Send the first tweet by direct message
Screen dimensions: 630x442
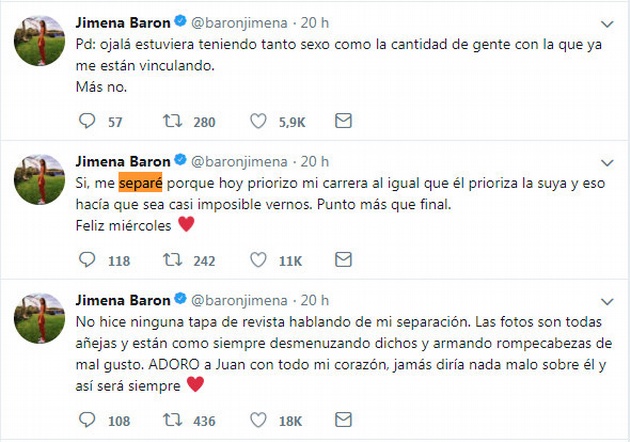(x=343, y=121)
